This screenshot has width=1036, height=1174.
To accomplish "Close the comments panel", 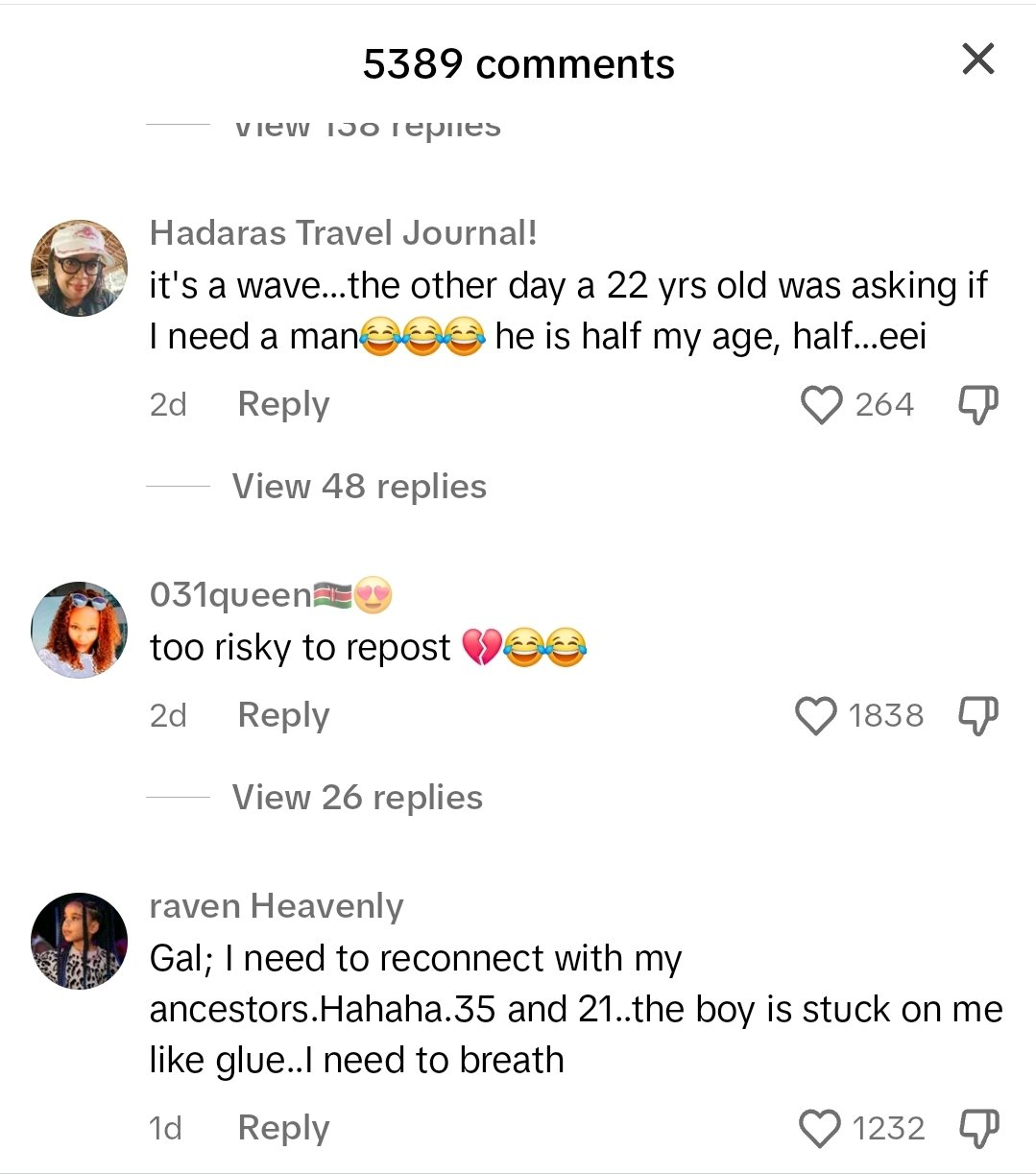I will (x=977, y=60).
